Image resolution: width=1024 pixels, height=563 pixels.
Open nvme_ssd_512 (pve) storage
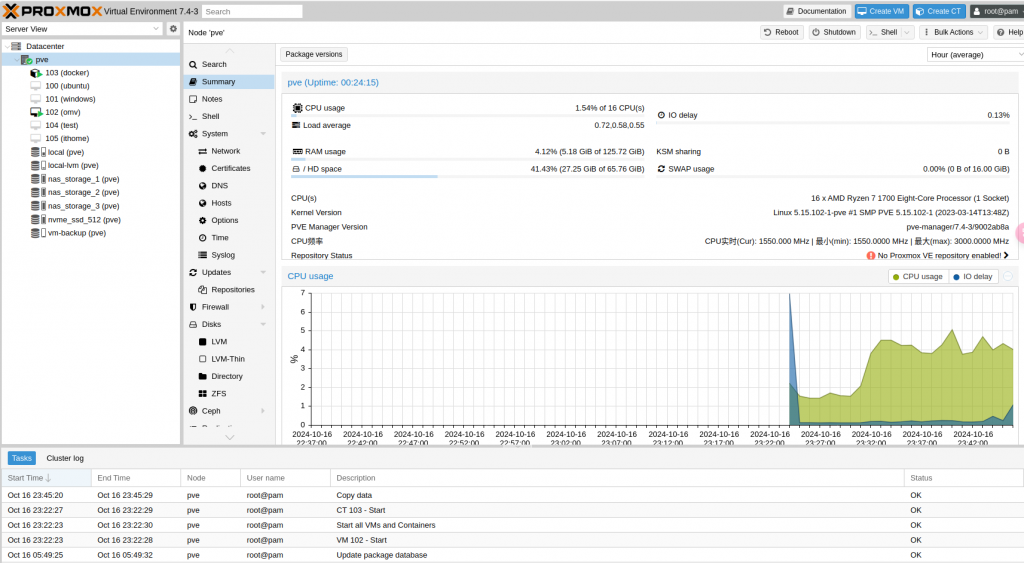84,219
